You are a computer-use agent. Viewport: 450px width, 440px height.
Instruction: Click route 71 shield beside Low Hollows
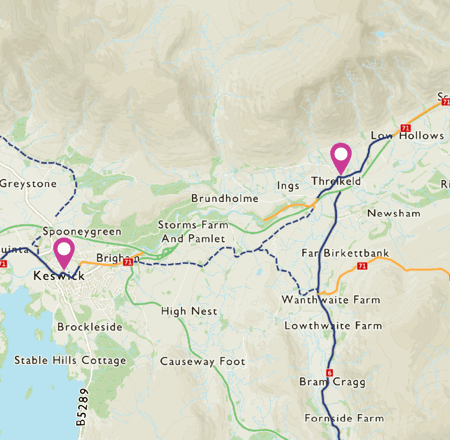coord(405,128)
